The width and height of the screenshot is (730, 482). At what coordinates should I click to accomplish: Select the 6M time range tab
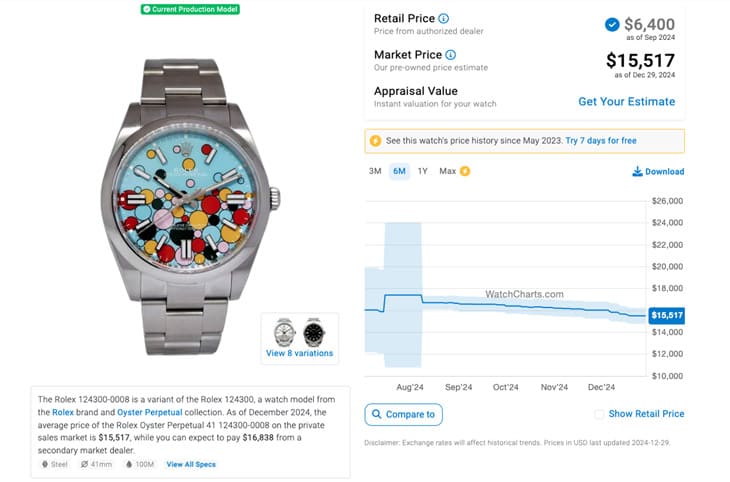399,171
